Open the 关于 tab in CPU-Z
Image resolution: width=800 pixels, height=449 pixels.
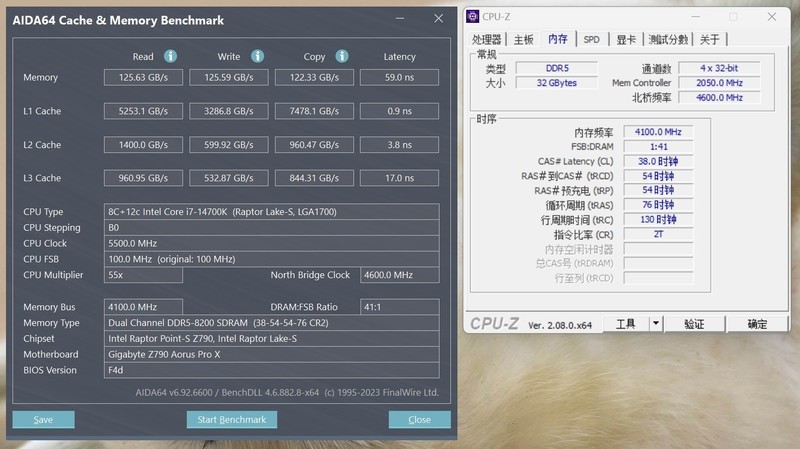point(710,39)
